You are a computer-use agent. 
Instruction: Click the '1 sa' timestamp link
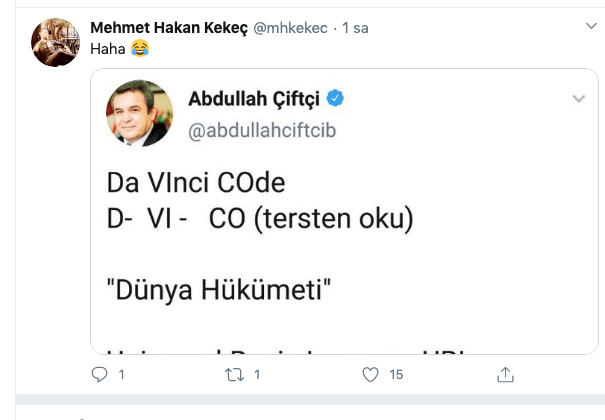point(355,28)
